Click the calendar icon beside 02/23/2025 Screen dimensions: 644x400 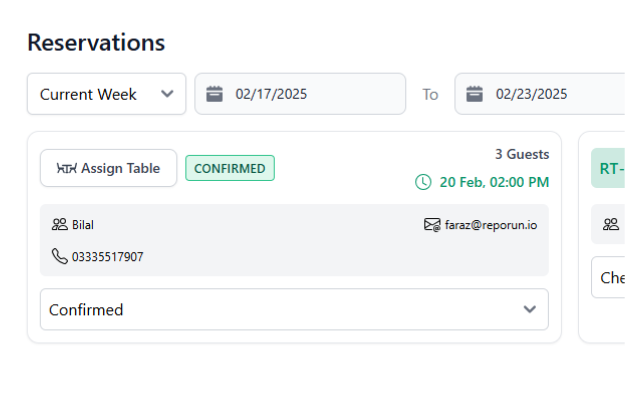click(x=474, y=94)
